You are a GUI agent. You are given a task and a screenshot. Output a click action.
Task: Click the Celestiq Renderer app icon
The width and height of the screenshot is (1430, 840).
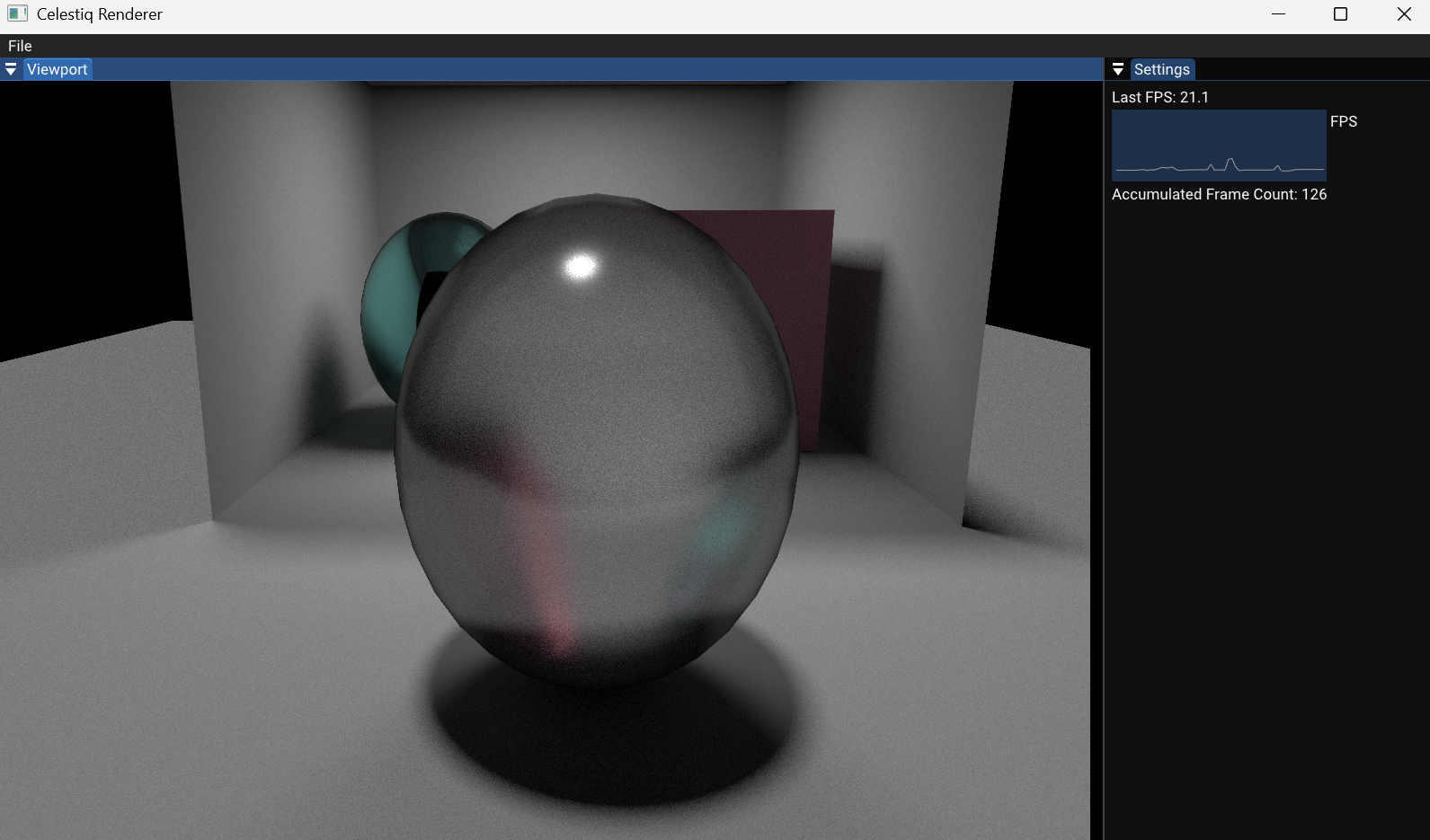point(17,14)
